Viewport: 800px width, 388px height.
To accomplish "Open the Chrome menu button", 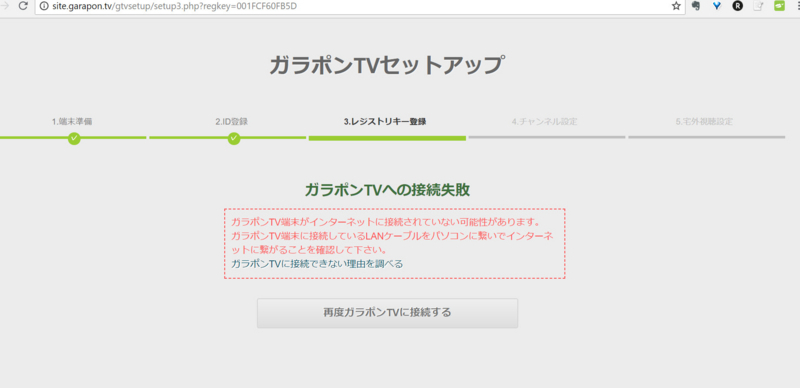I will coord(797,6).
